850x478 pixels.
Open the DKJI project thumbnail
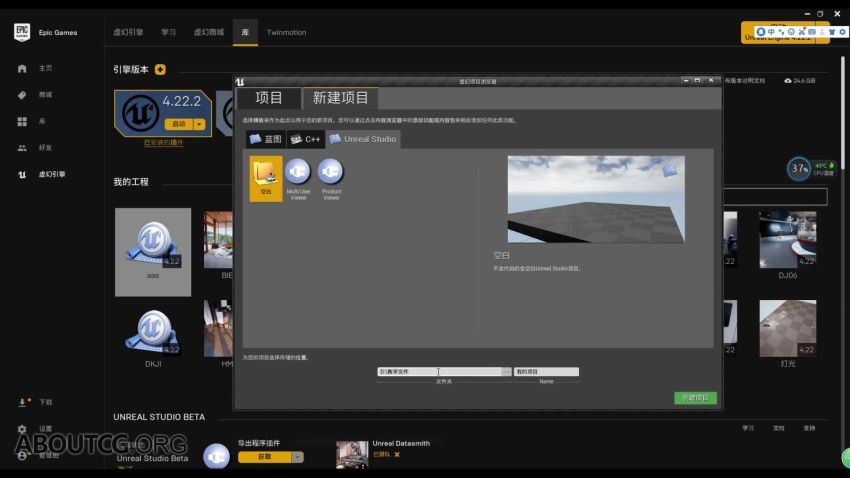(153, 330)
